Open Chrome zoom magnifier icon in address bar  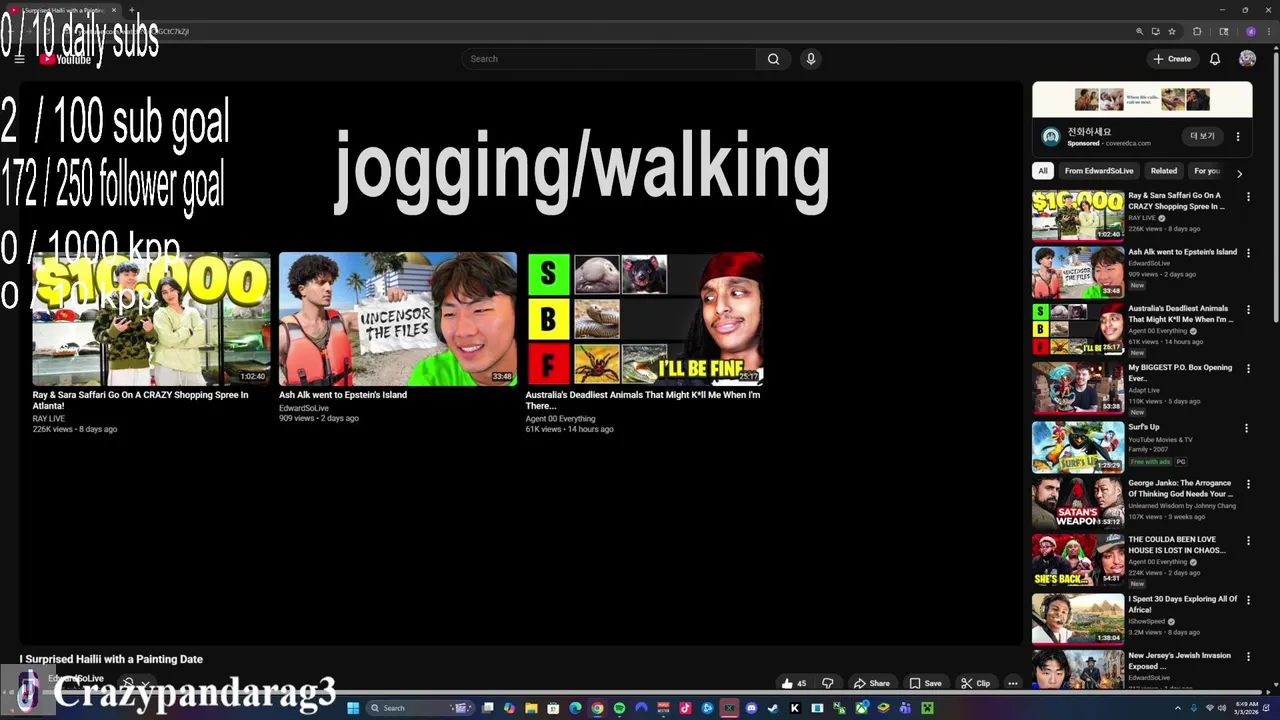[x=1139, y=31]
